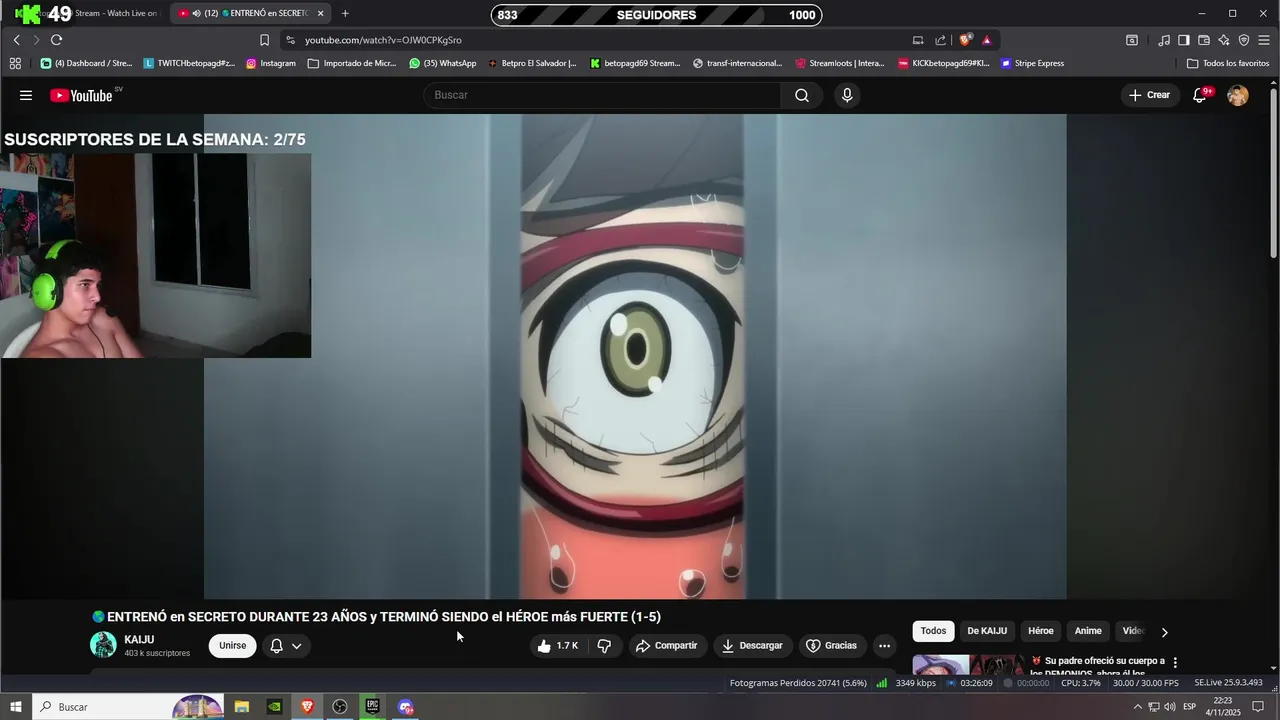
Task: Click the Unirse join button
Action: coord(233,646)
